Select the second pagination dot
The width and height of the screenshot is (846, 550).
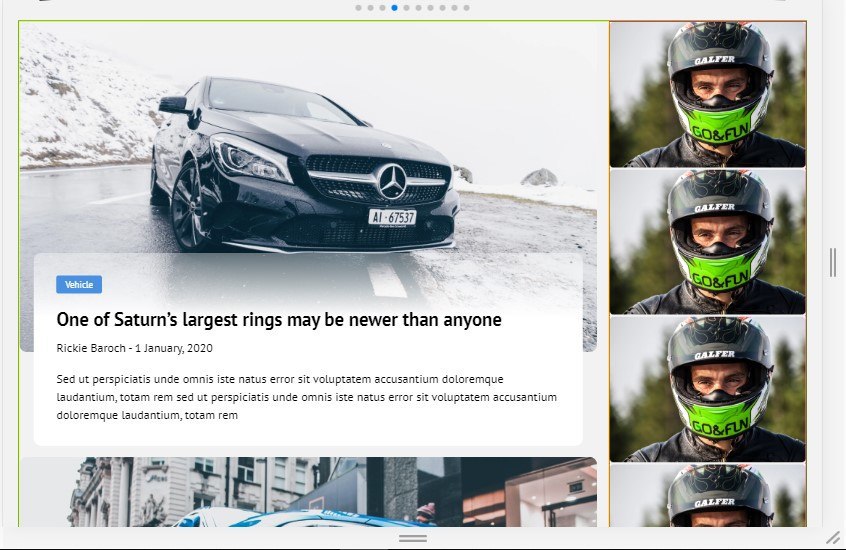click(x=371, y=8)
